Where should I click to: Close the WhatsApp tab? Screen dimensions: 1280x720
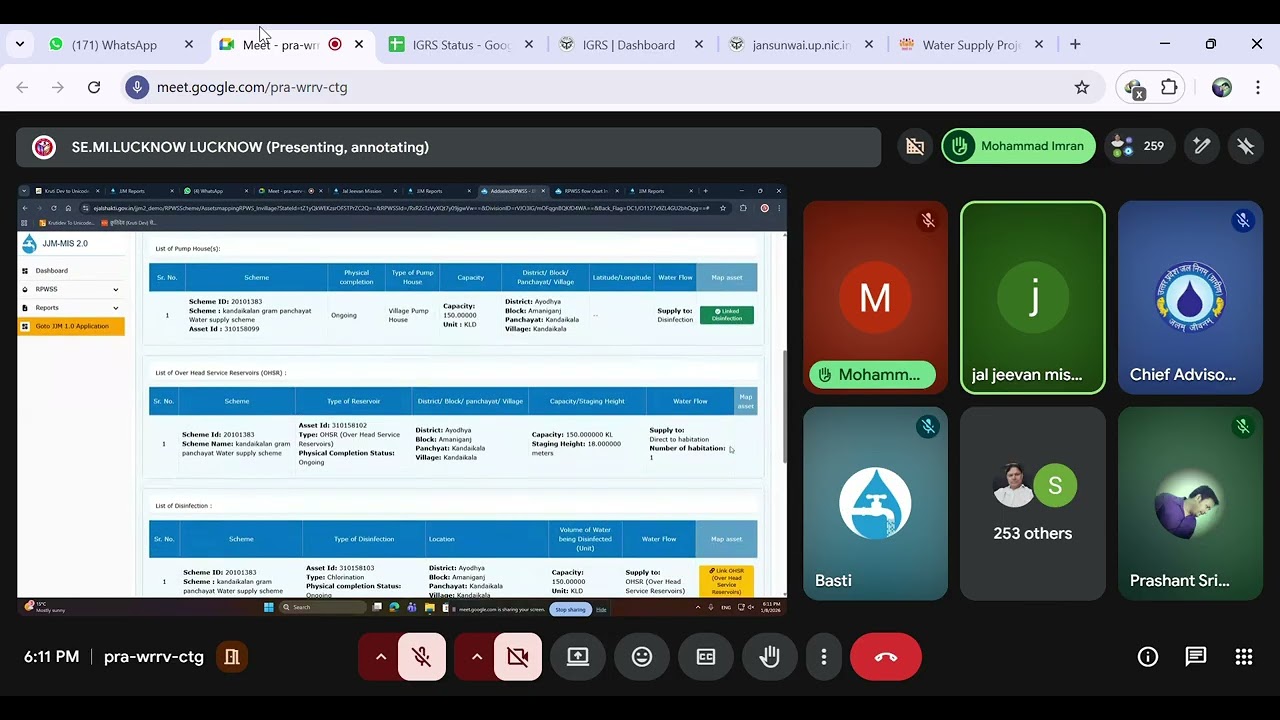189,45
